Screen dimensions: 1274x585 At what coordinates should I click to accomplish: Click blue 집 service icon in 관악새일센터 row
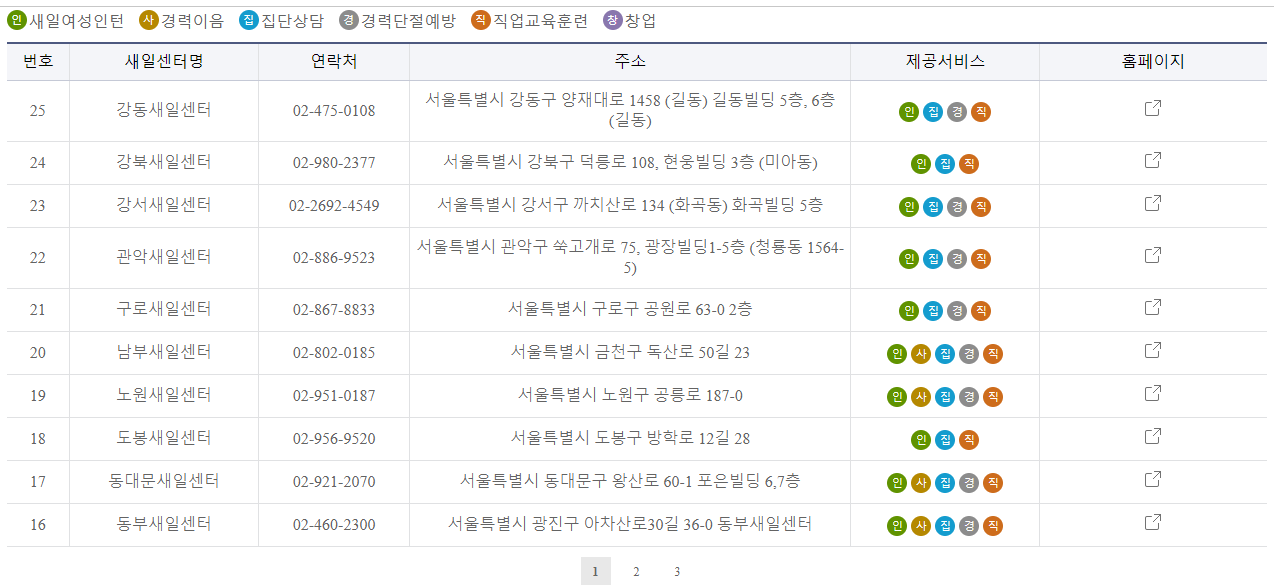click(933, 259)
